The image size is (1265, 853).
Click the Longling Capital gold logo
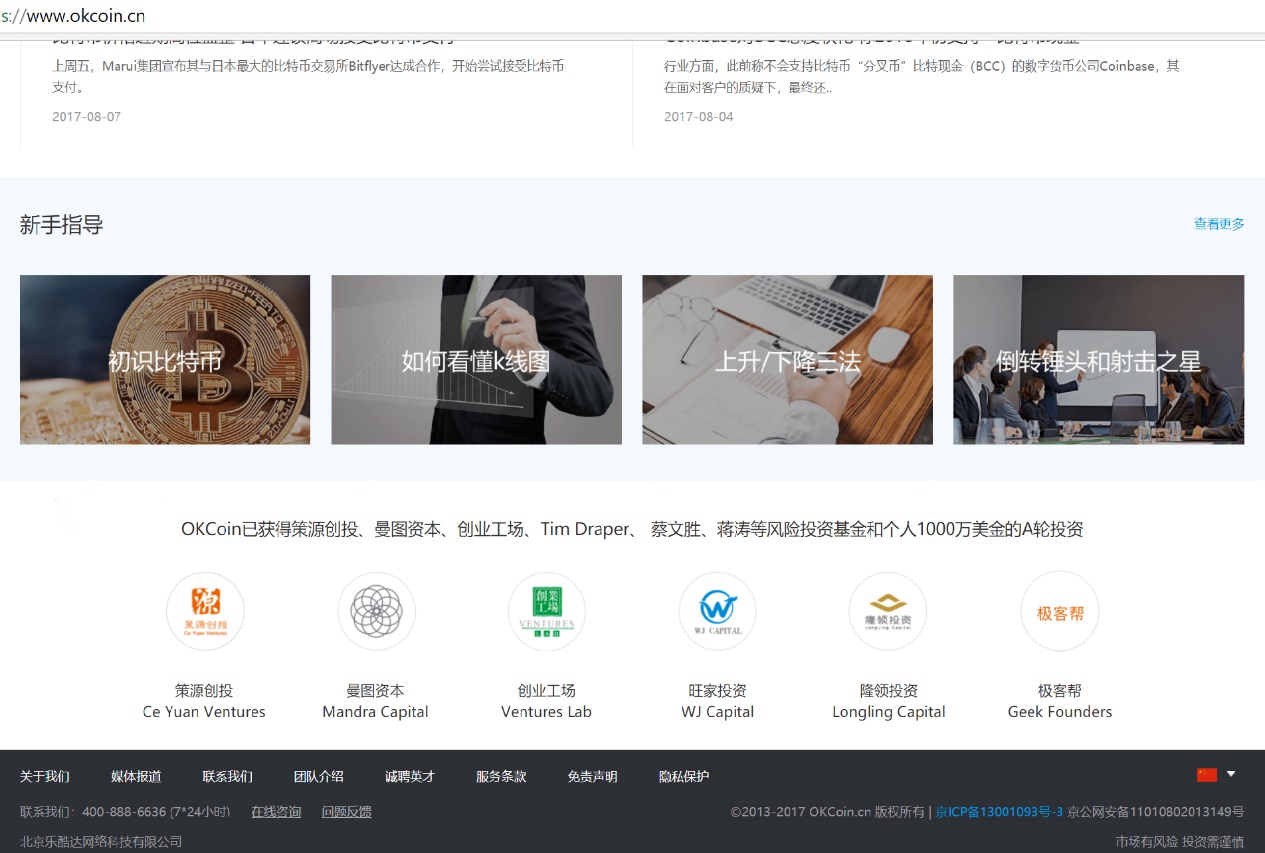click(x=888, y=611)
